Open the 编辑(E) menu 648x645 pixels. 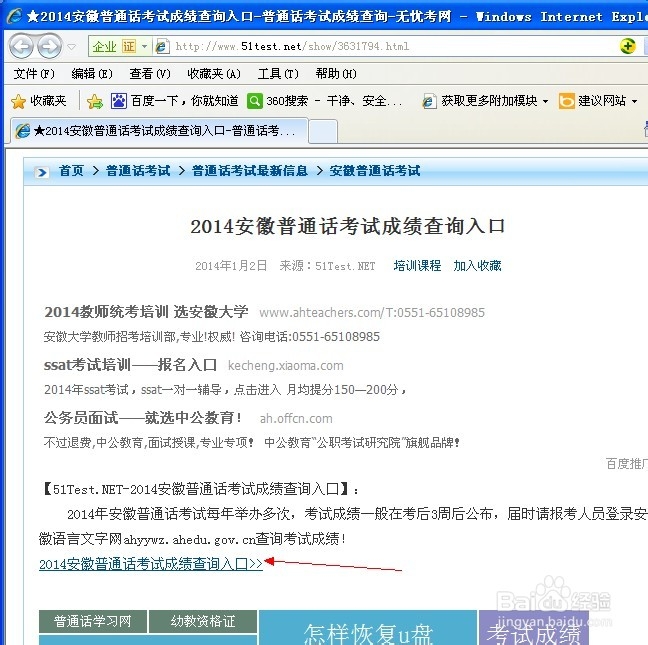pyautogui.click(x=92, y=74)
